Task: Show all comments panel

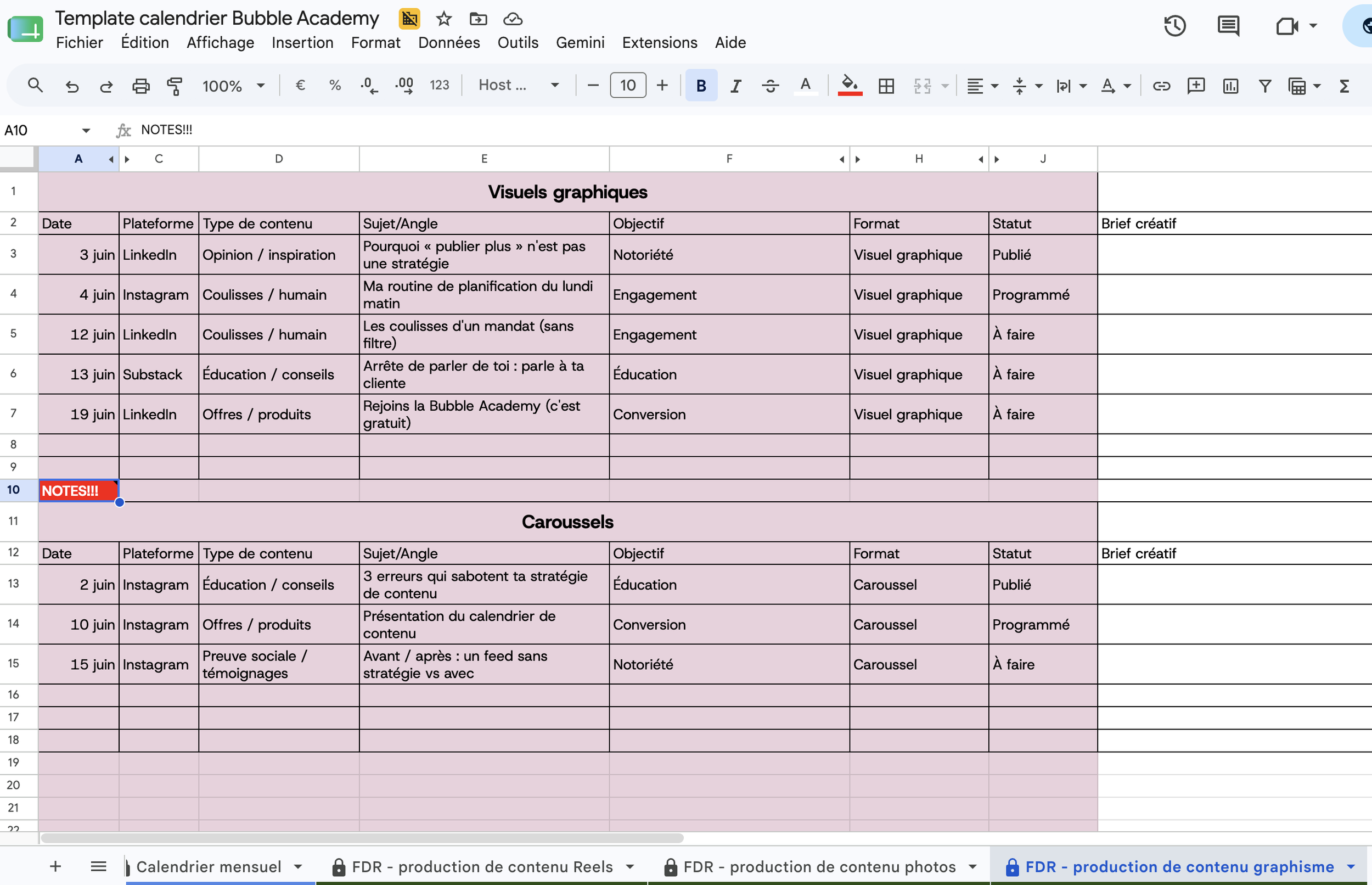Action: pos(1228,26)
